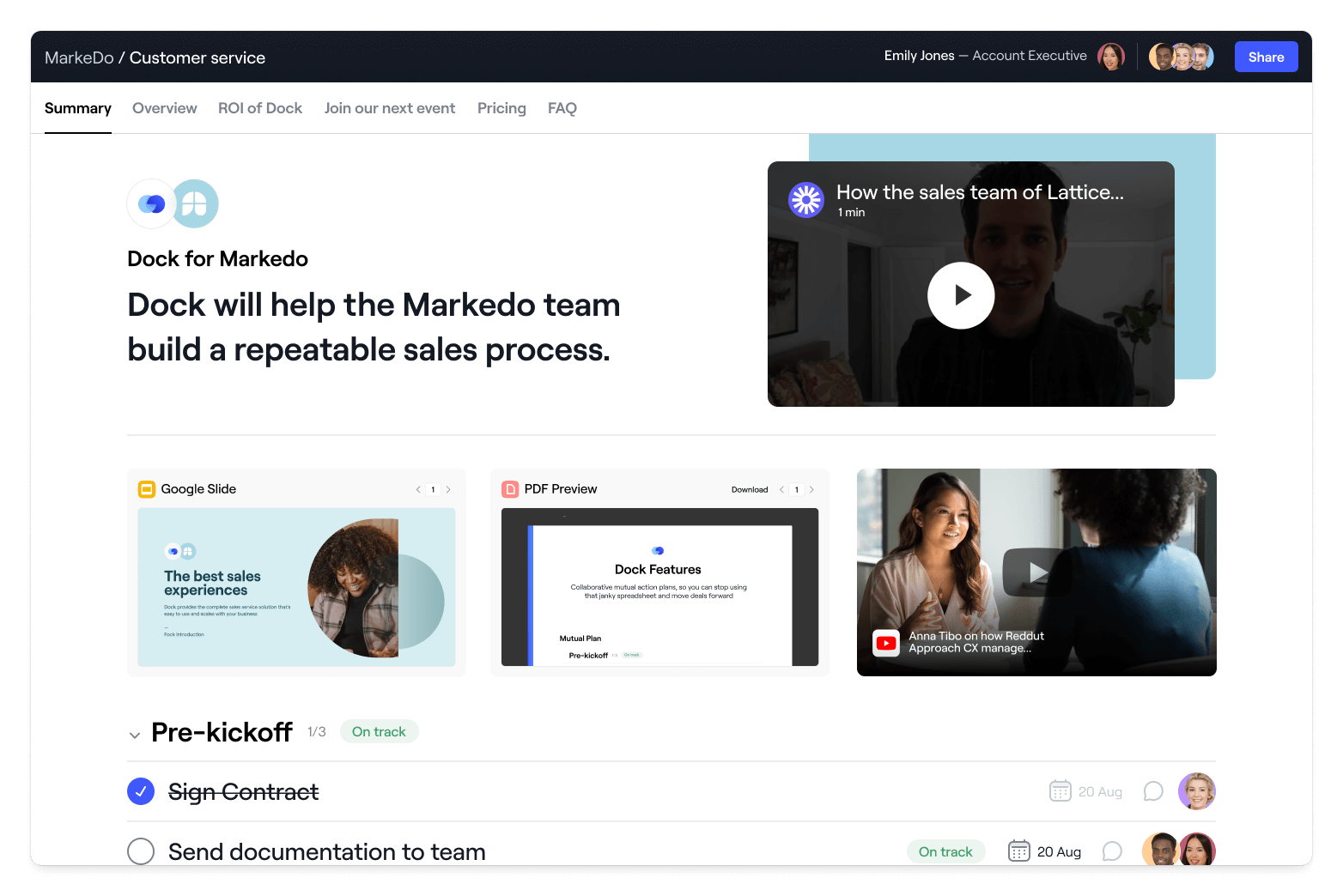The image size is (1343, 896).
Task: Switch to the Summary tab
Action: click(x=78, y=108)
